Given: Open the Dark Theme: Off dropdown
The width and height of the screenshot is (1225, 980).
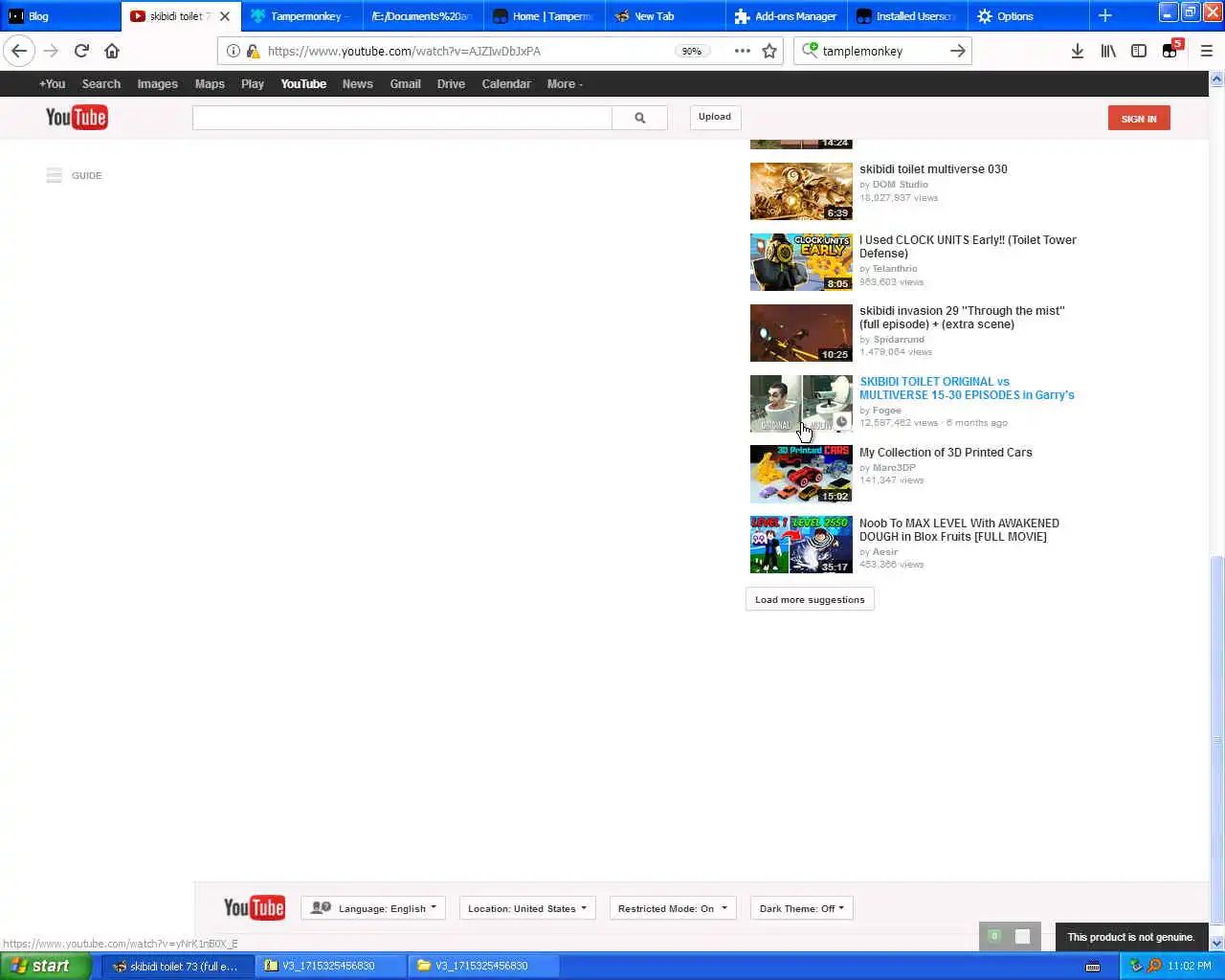Looking at the screenshot, I should point(802,908).
